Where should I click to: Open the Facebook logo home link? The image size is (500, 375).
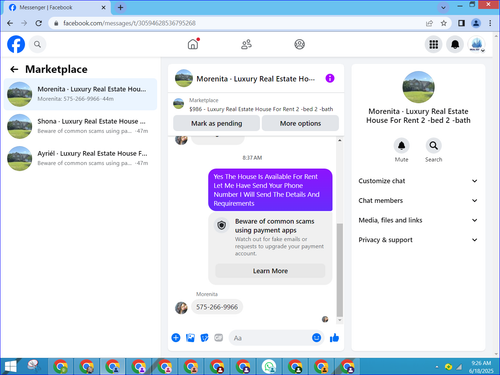pos(16,44)
